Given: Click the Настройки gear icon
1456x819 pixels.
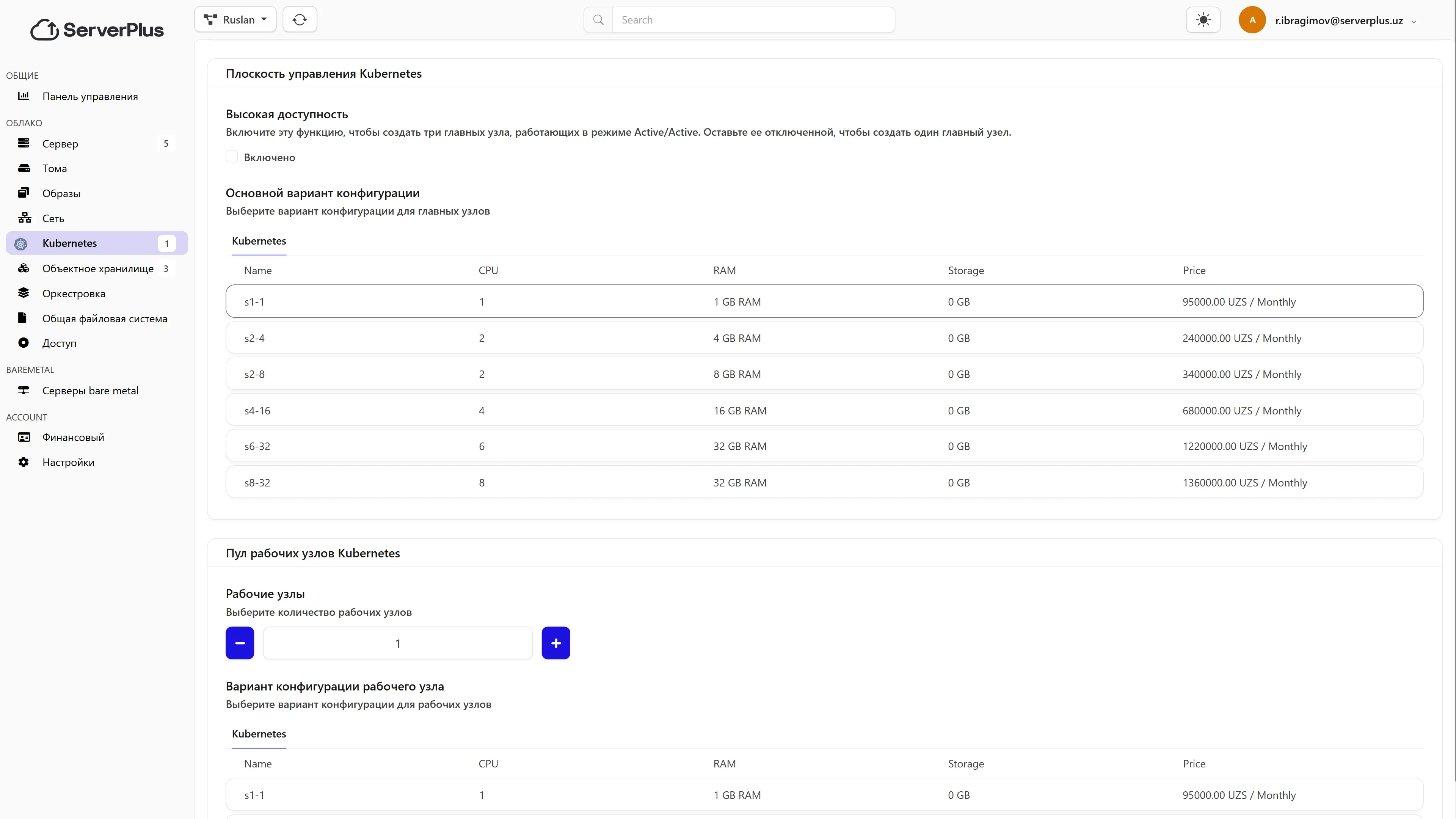Looking at the screenshot, I should (x=23, y=462).
